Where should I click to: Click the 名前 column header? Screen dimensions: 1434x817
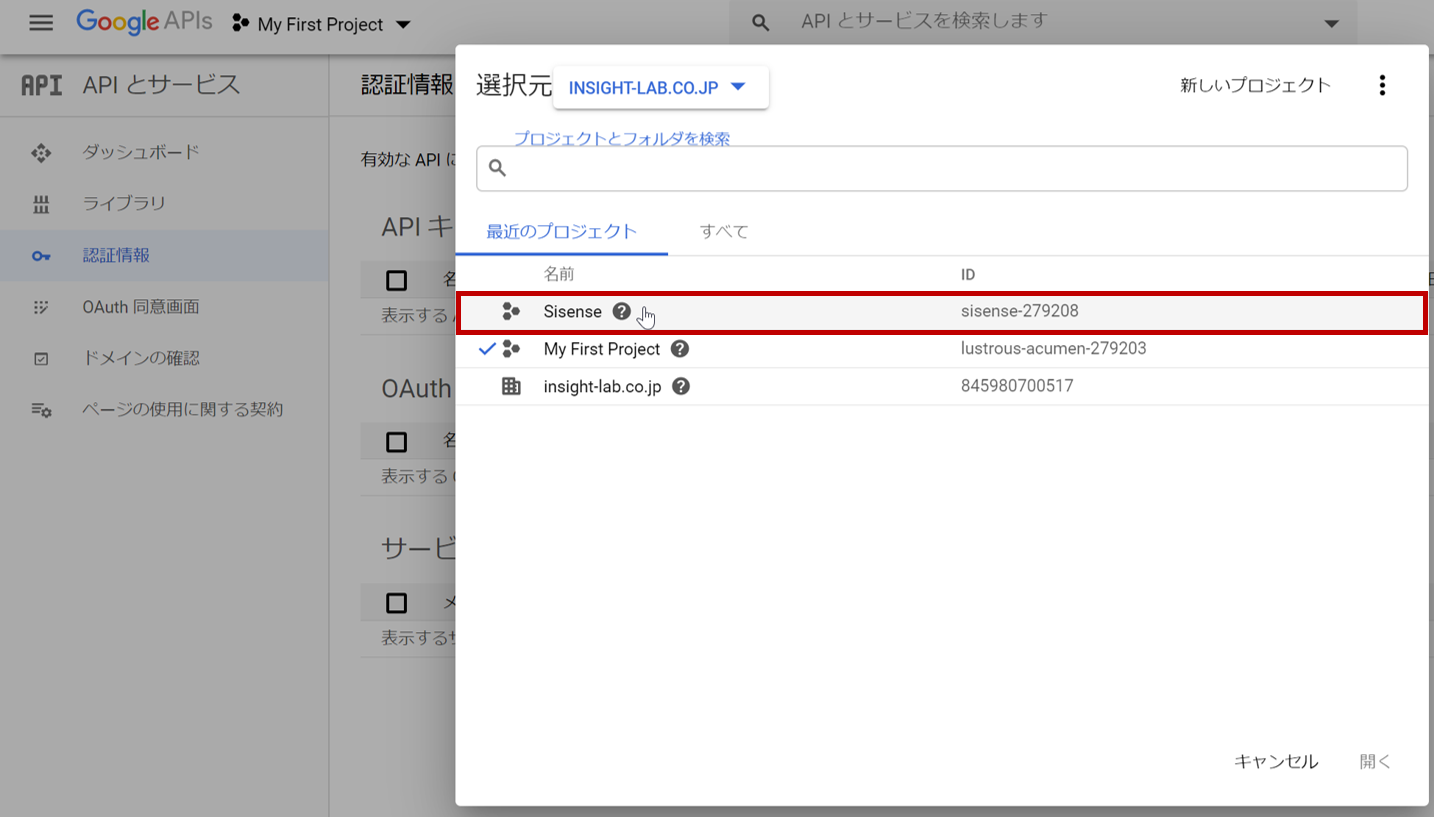click(x=559, y=274)
